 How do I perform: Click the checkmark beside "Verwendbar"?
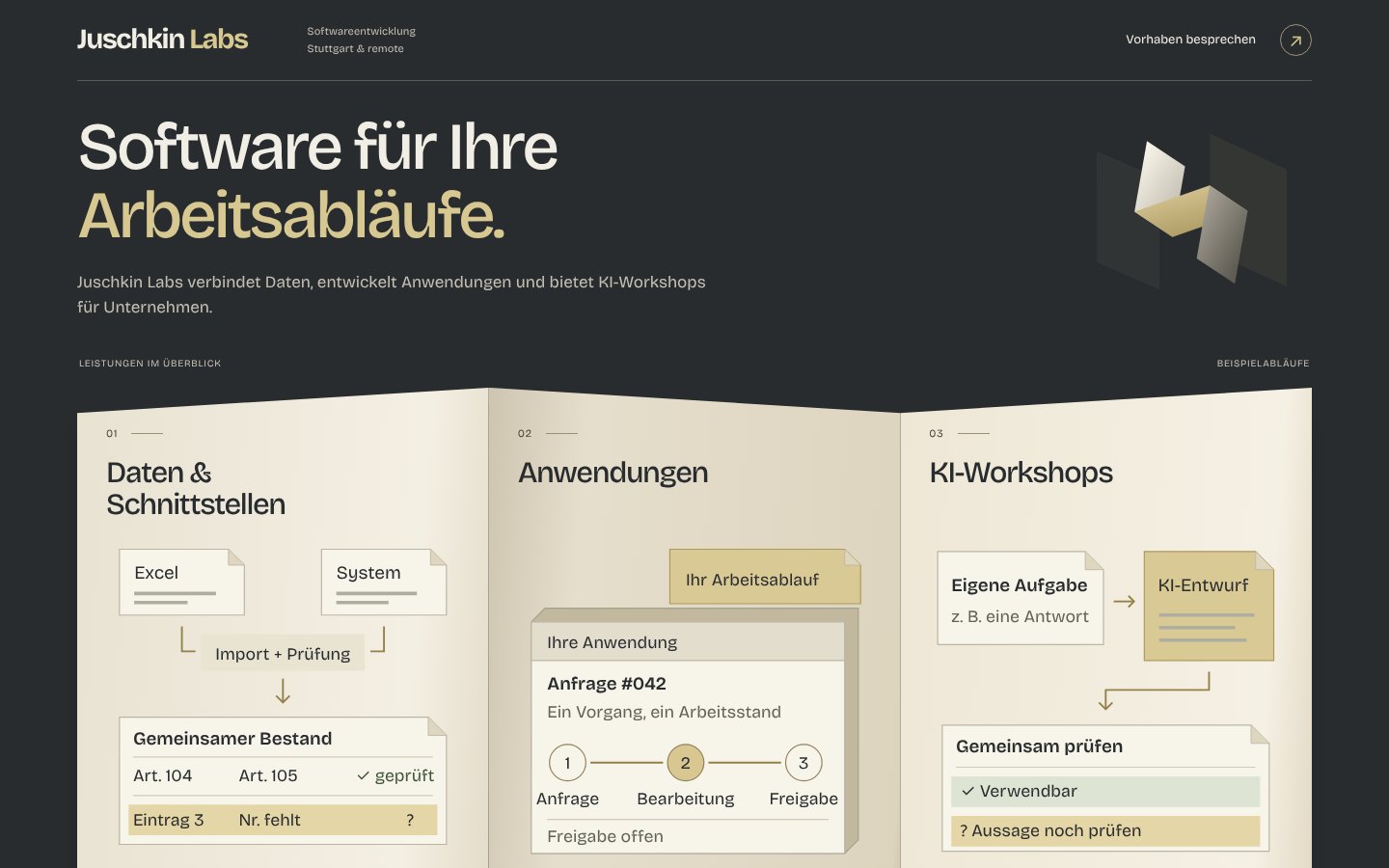(x=967, y=792)
